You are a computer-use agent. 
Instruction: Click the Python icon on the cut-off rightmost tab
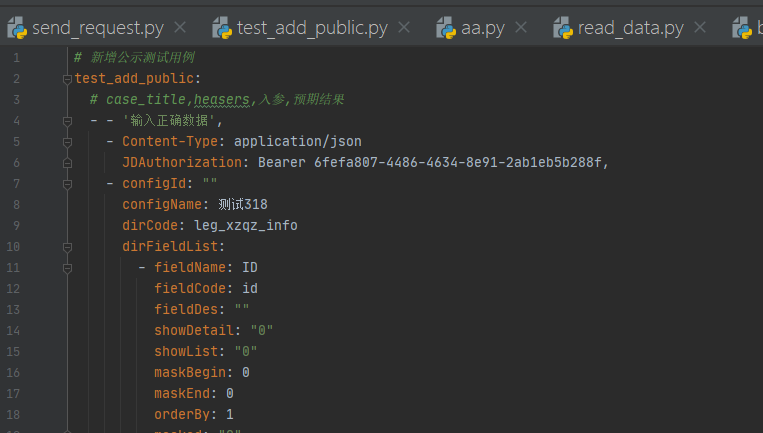click(740, 27)
